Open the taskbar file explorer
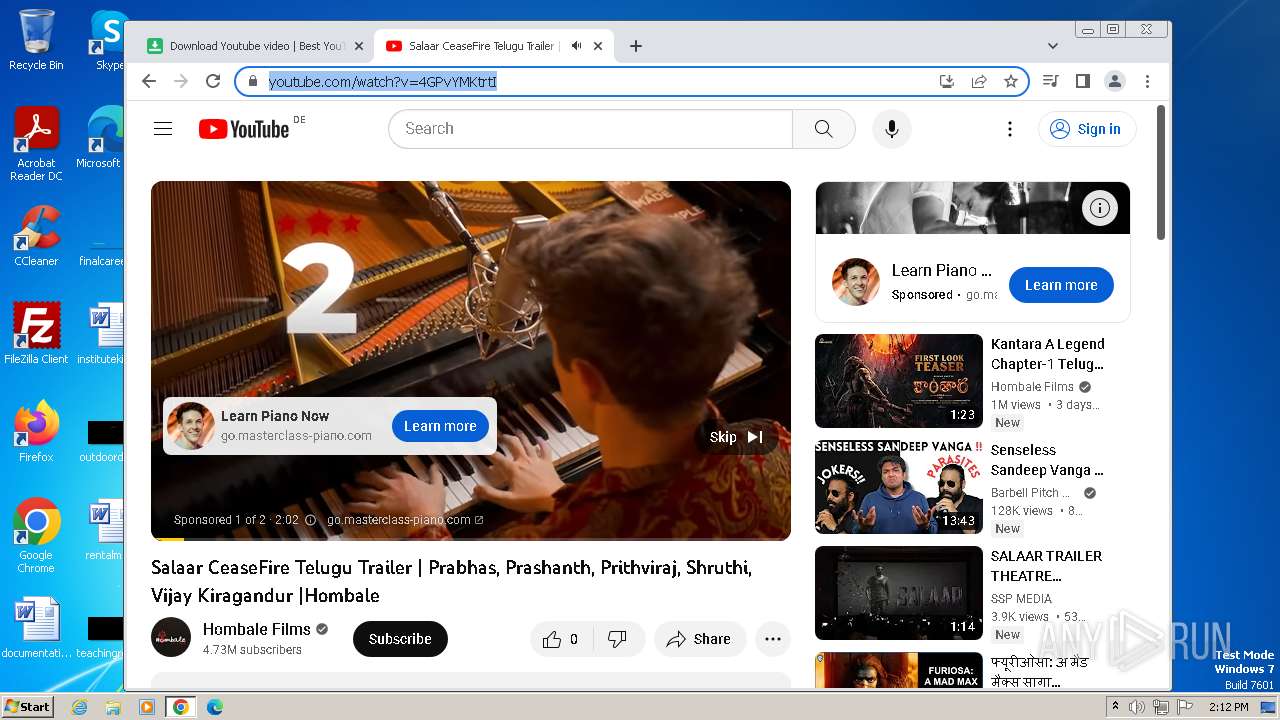Screen dimensions: 1280x720 tap(113, 707)
